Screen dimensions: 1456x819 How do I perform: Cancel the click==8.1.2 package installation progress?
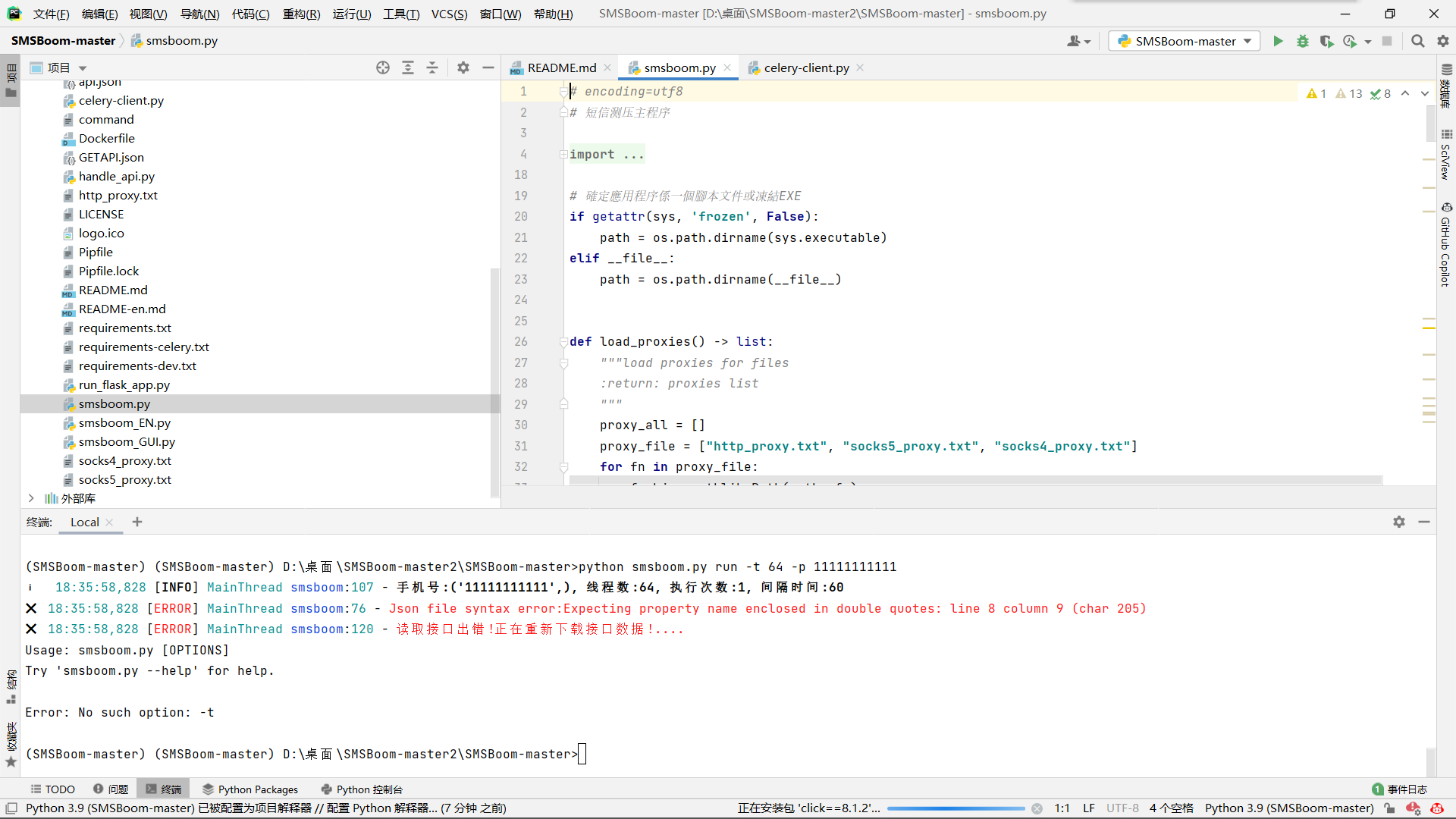point(1037,808)
